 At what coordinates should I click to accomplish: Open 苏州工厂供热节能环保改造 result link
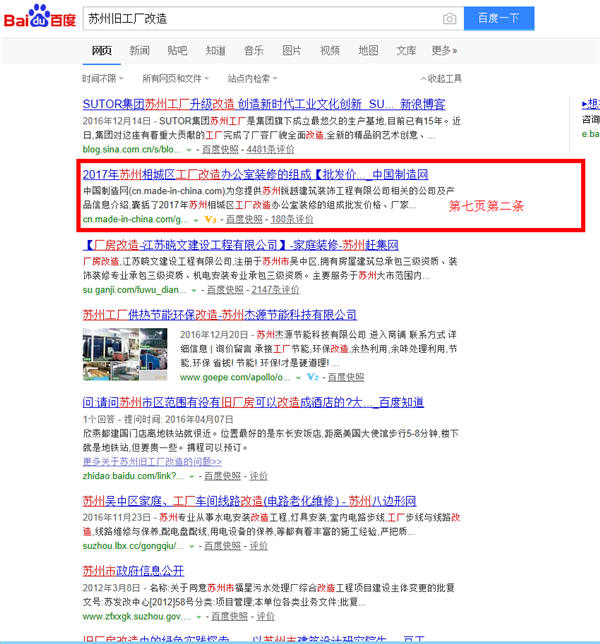pos(219,315)
